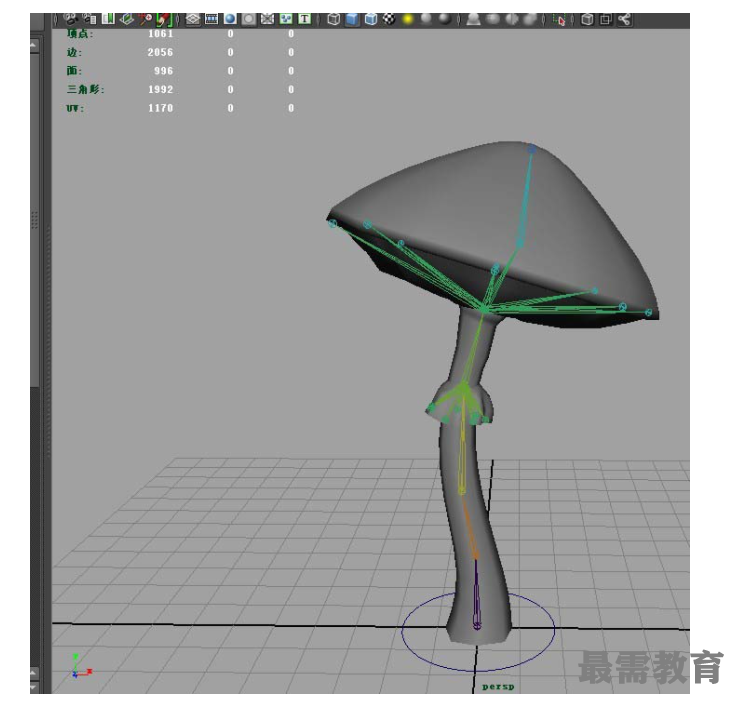Open the camera bookmarks icon
730x707 pixels.
pyautogui.click(x=108, y=19)
